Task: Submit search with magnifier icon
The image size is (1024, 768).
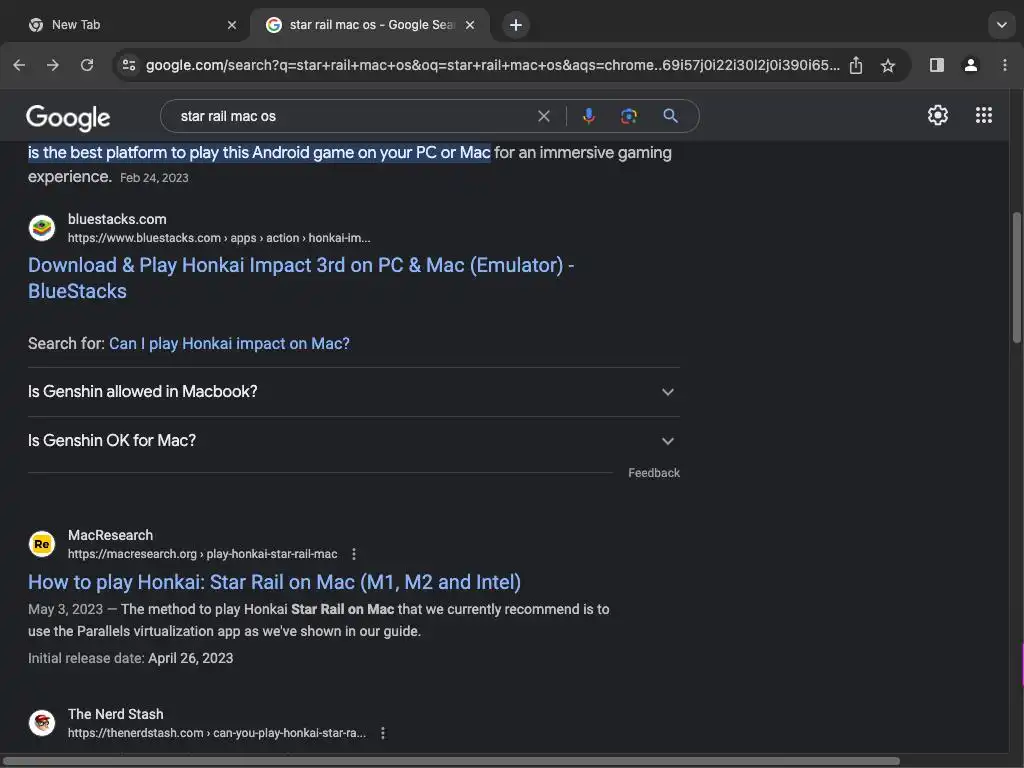Action: click(x=670, y=116)
